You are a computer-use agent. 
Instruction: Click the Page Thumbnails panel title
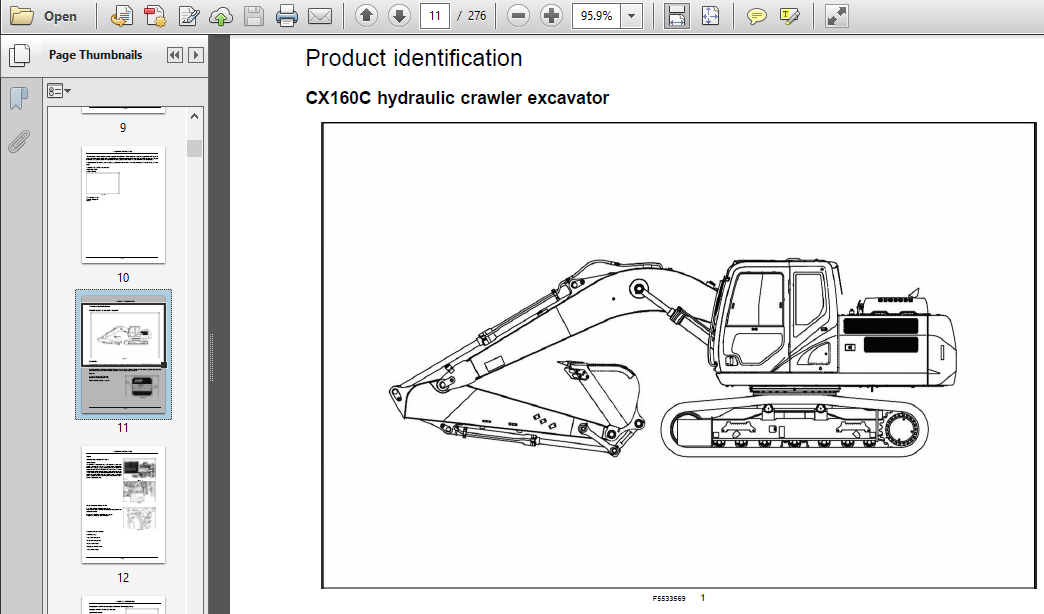(x=95, y=55)
